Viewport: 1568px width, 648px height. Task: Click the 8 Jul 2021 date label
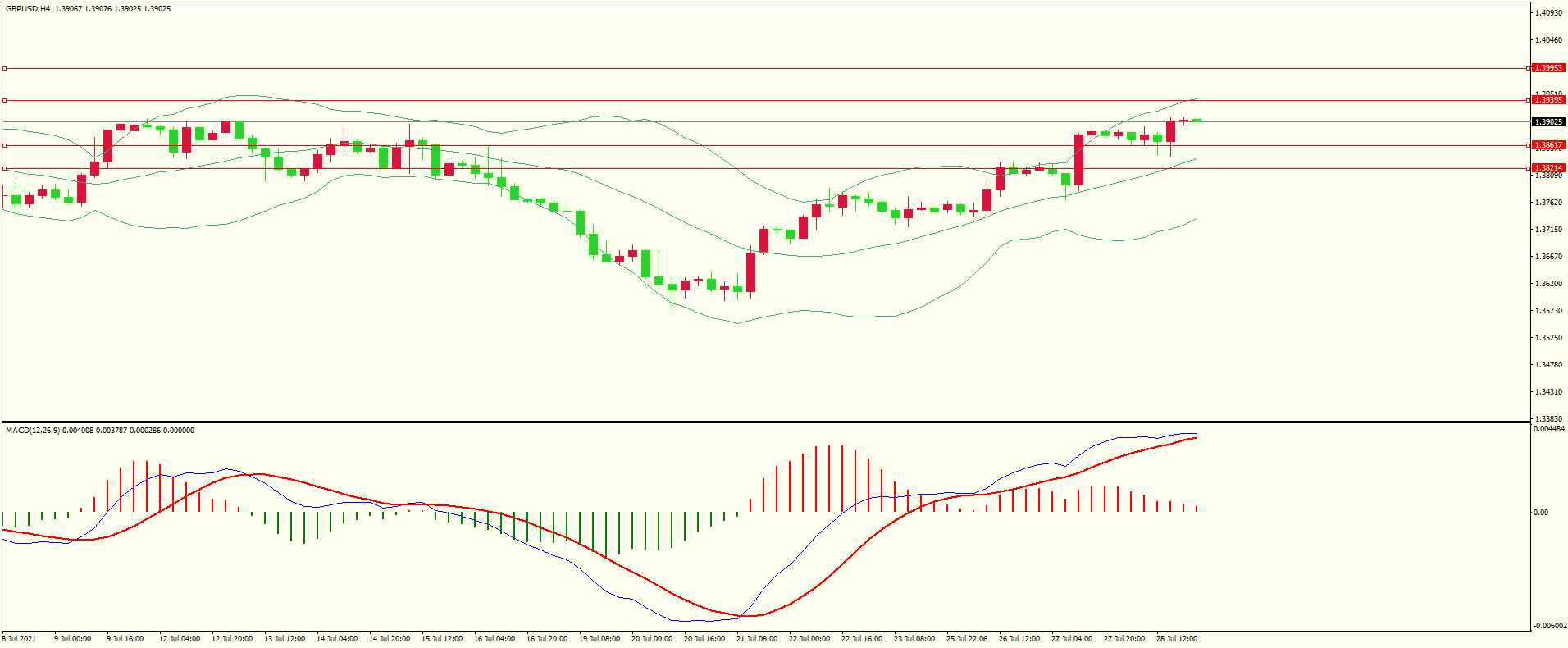click(20, 639)
